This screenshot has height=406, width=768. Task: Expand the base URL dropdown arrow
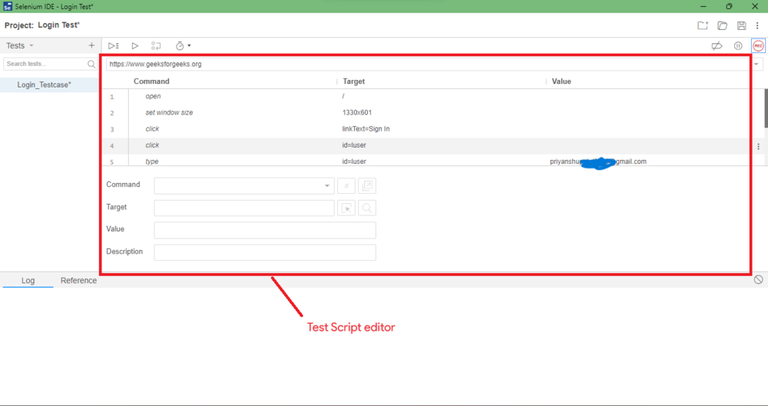(757, 64)
